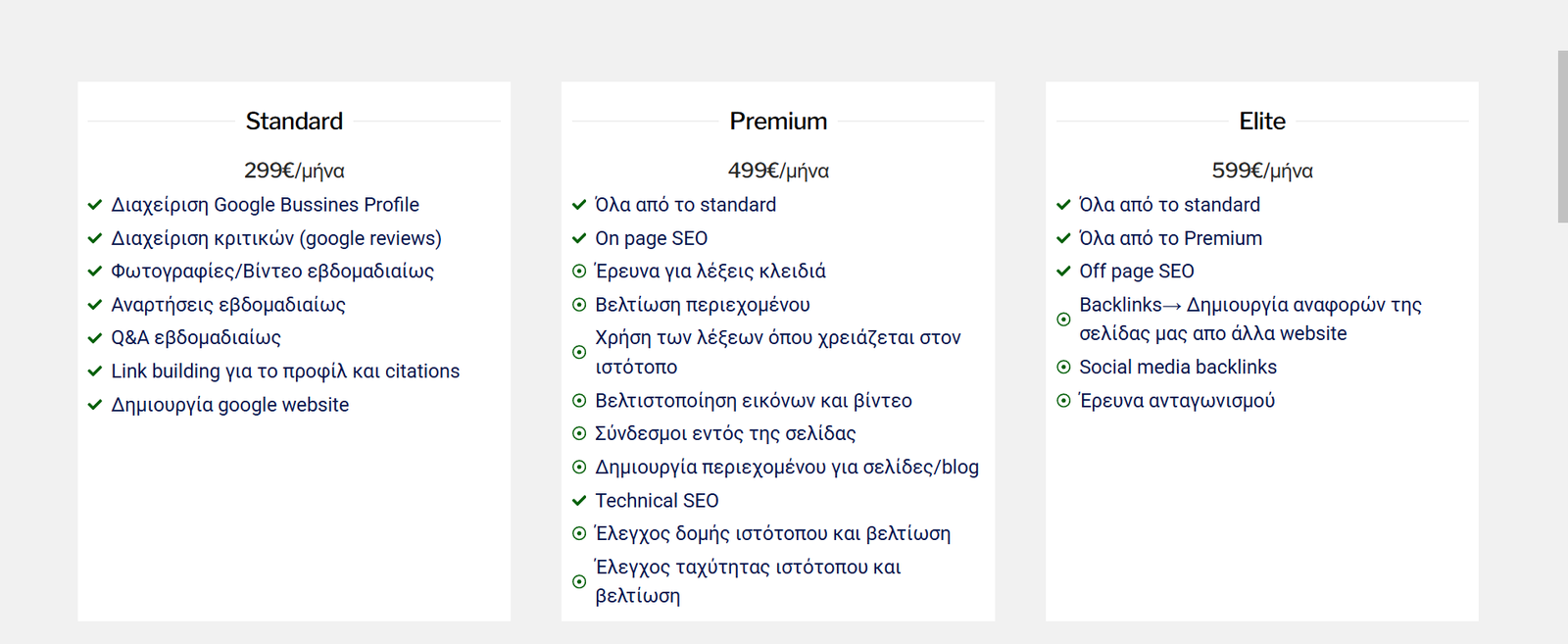Viewport: 1568px width, 644px height.
Task: Select the Standard plan heading
Action: pyautogui.click(x=294, y=122)
